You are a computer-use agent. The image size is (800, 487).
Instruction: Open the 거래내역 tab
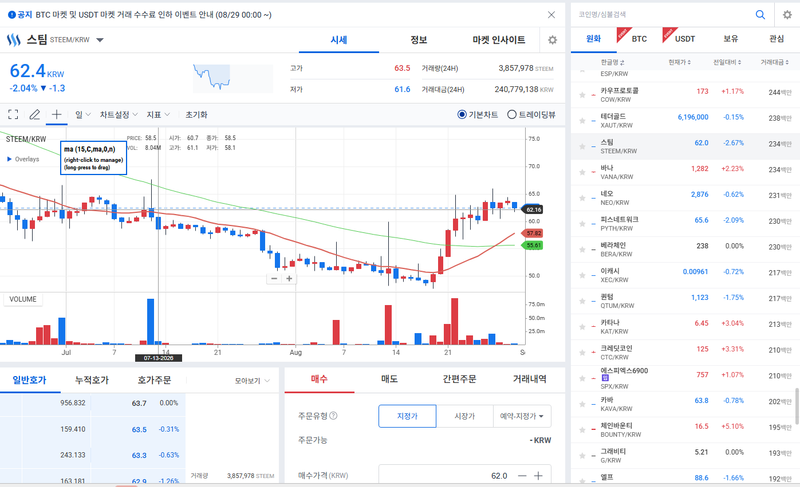[530, 379]
